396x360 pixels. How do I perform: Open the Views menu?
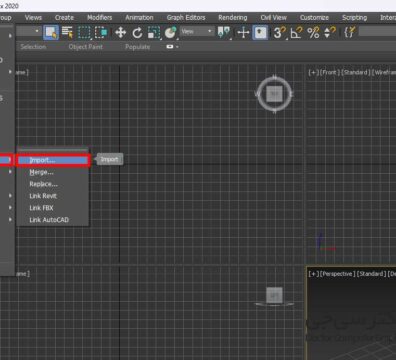coord(33,17)
